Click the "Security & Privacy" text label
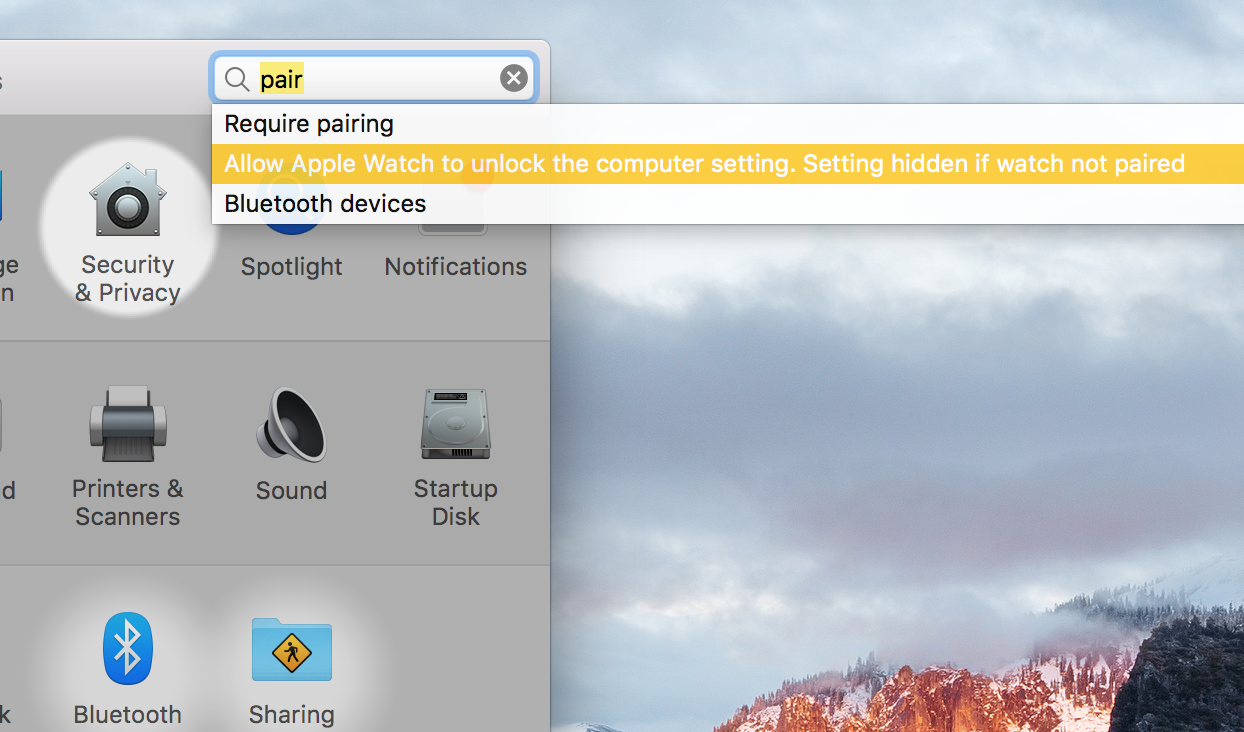Screen dimensions: 1244x732 pyautogui.click(x=127, y=279)
